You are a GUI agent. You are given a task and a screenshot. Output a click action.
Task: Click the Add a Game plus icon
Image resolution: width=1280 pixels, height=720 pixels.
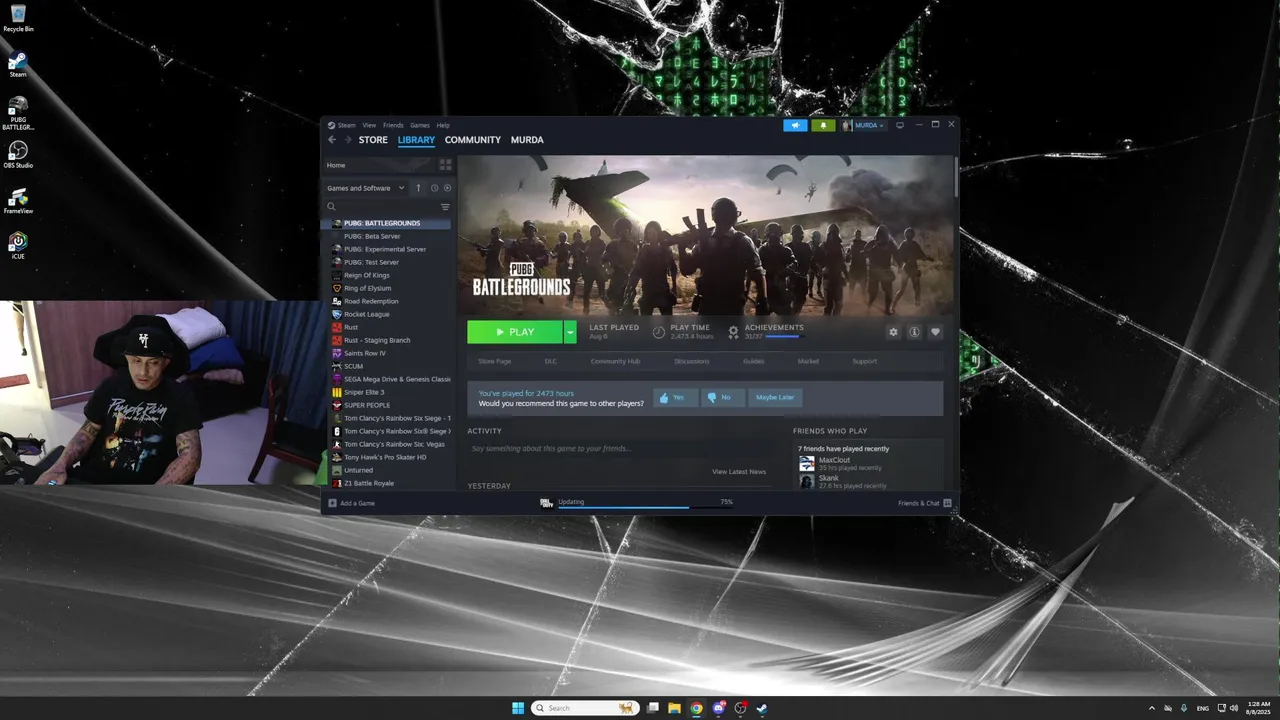coord(333,503)
